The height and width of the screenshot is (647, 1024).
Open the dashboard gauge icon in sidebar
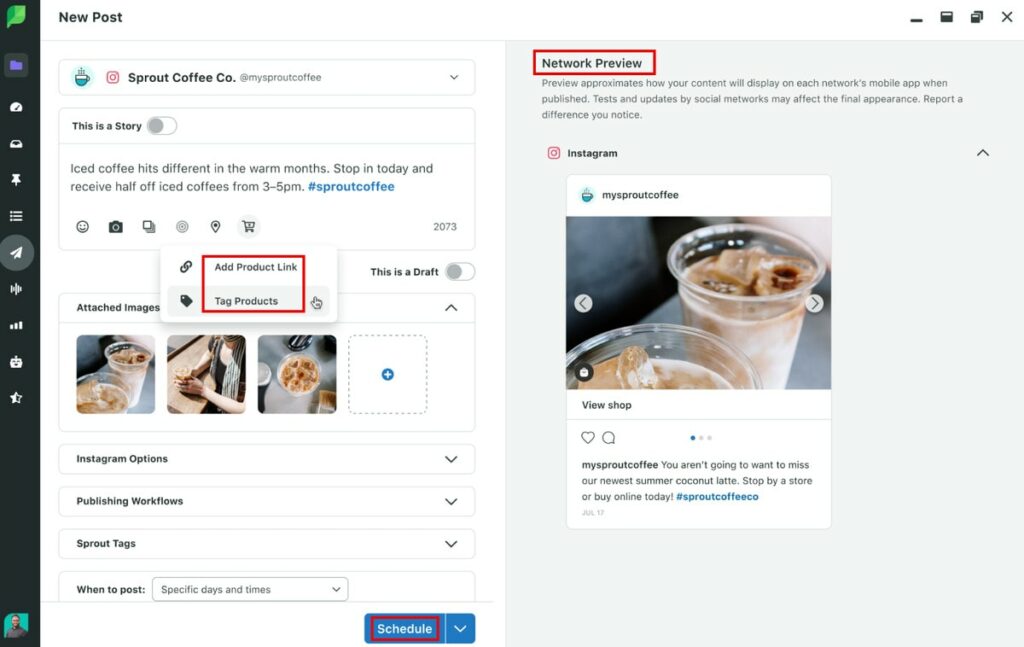(16, 106)
